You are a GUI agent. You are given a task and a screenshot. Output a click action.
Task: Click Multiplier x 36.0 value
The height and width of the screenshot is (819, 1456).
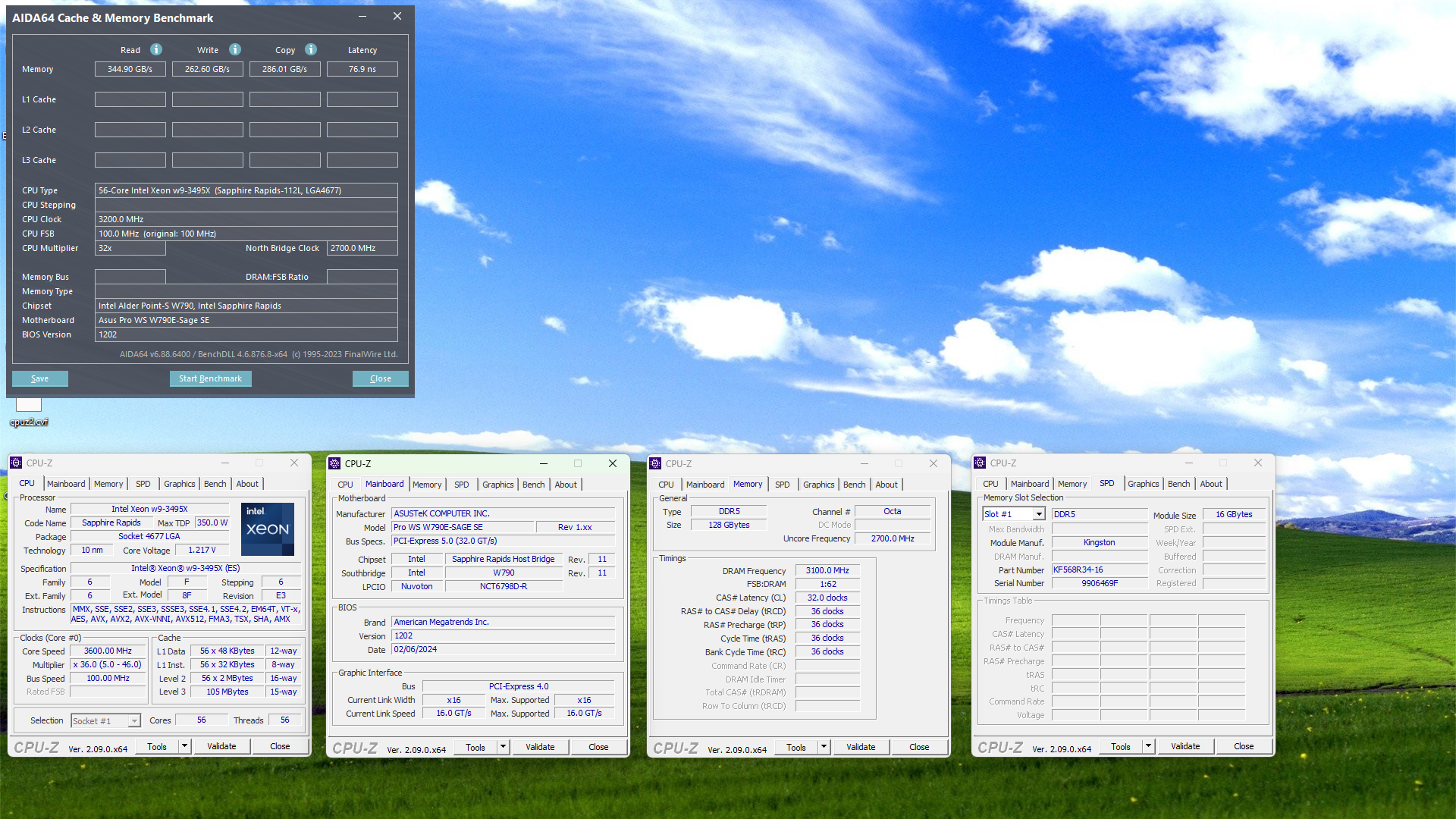click(x=108, y=665)
